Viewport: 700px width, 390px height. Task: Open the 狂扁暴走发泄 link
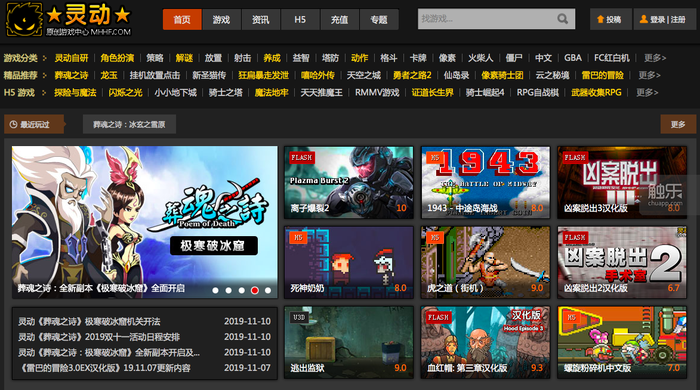(x=263, y=75)
